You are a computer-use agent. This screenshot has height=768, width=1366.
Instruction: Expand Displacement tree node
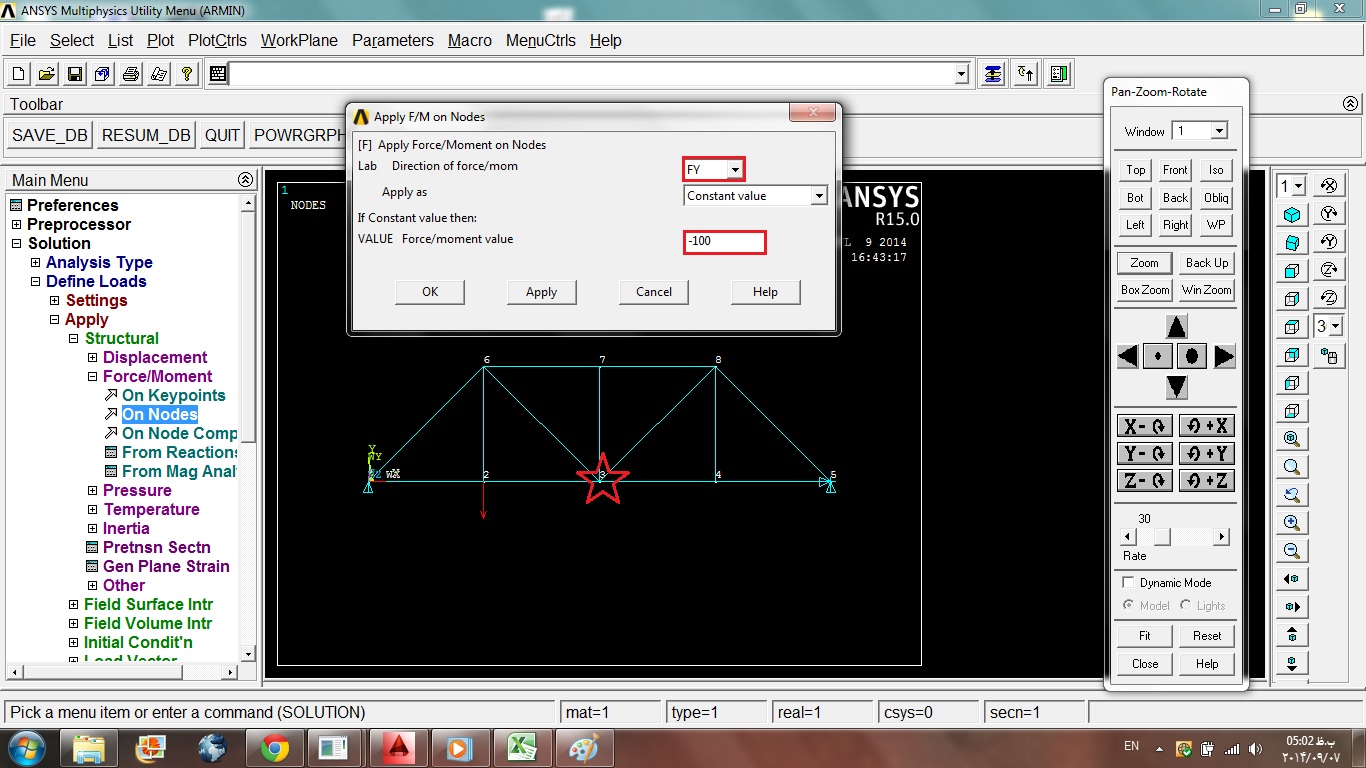click(92, 357)
